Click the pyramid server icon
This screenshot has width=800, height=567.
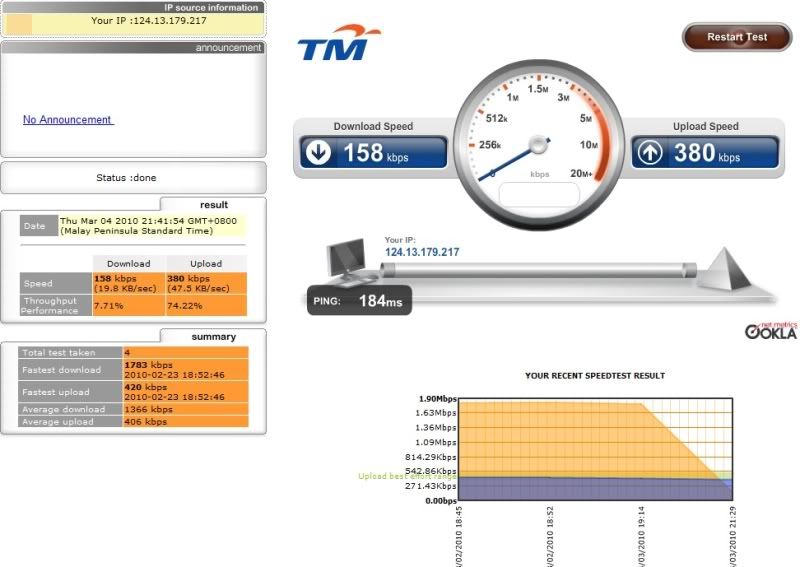[x=729, y=269]
